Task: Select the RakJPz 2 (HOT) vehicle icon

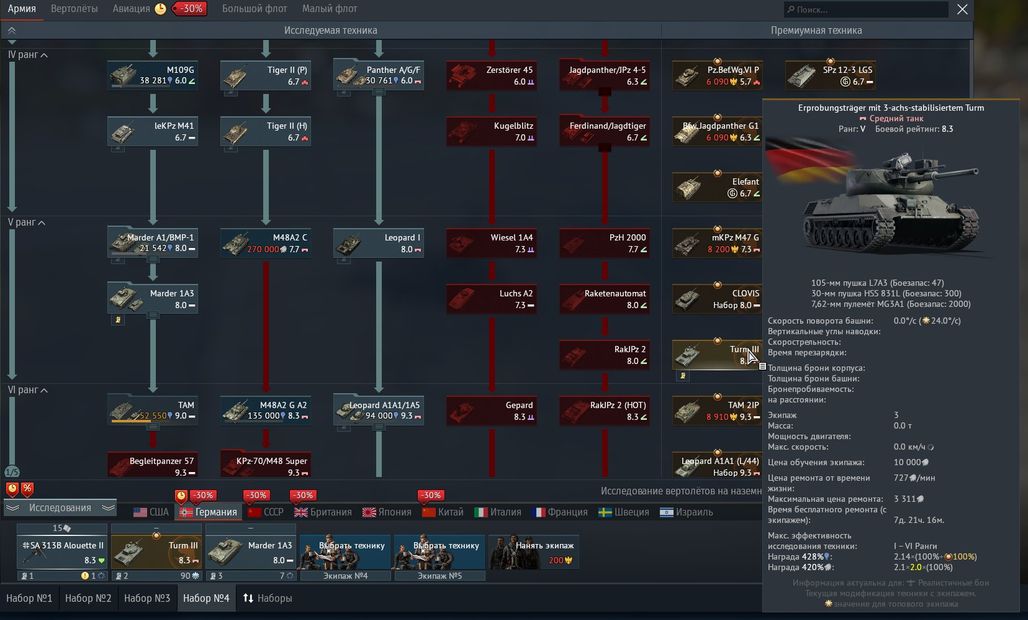Action: [x=604, y=410]
